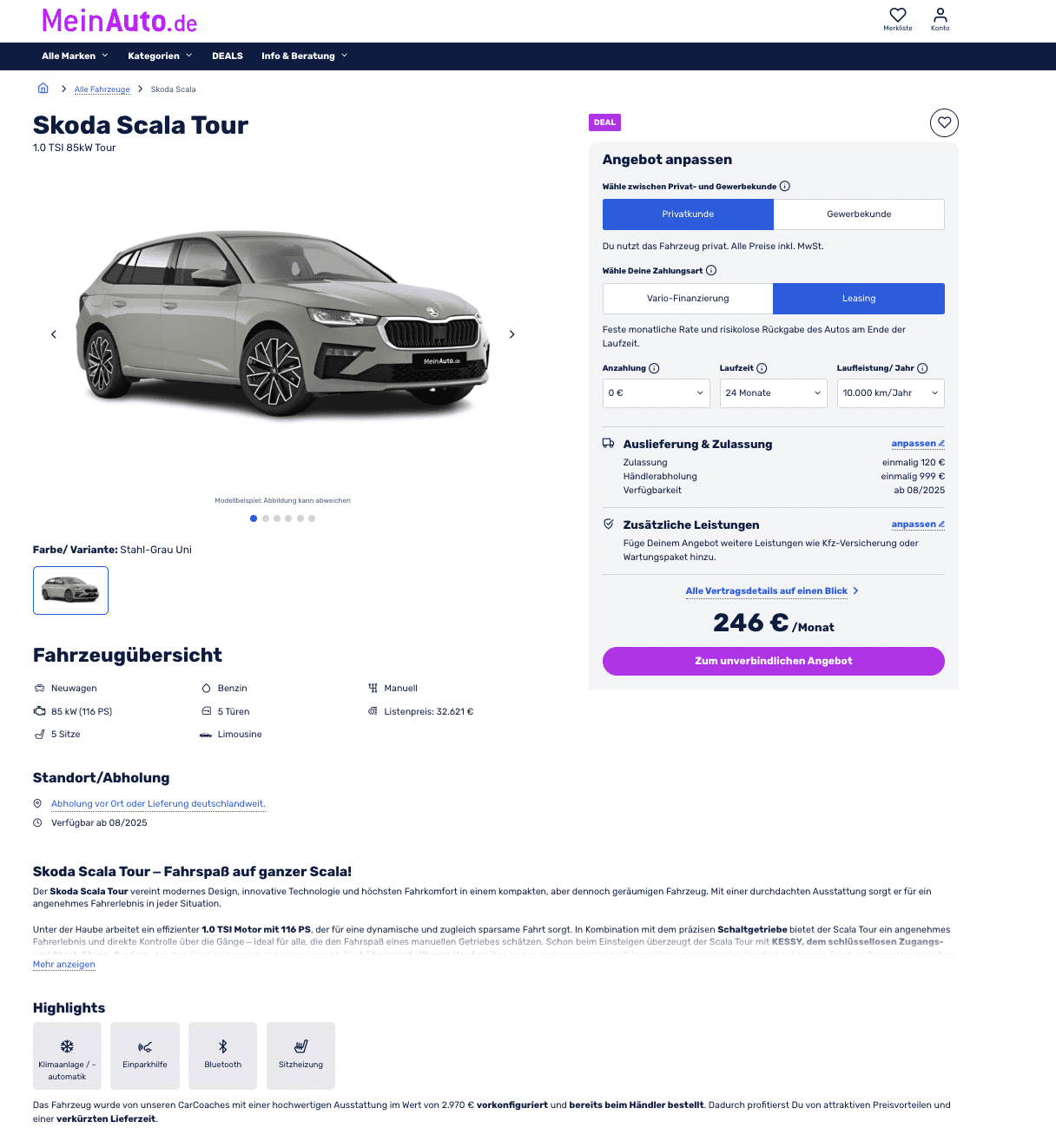This screenshot has height=1148, width=1056.
Task: Show previous car image with left arrow
Action: pyautogui.click(x=54, y=334)
